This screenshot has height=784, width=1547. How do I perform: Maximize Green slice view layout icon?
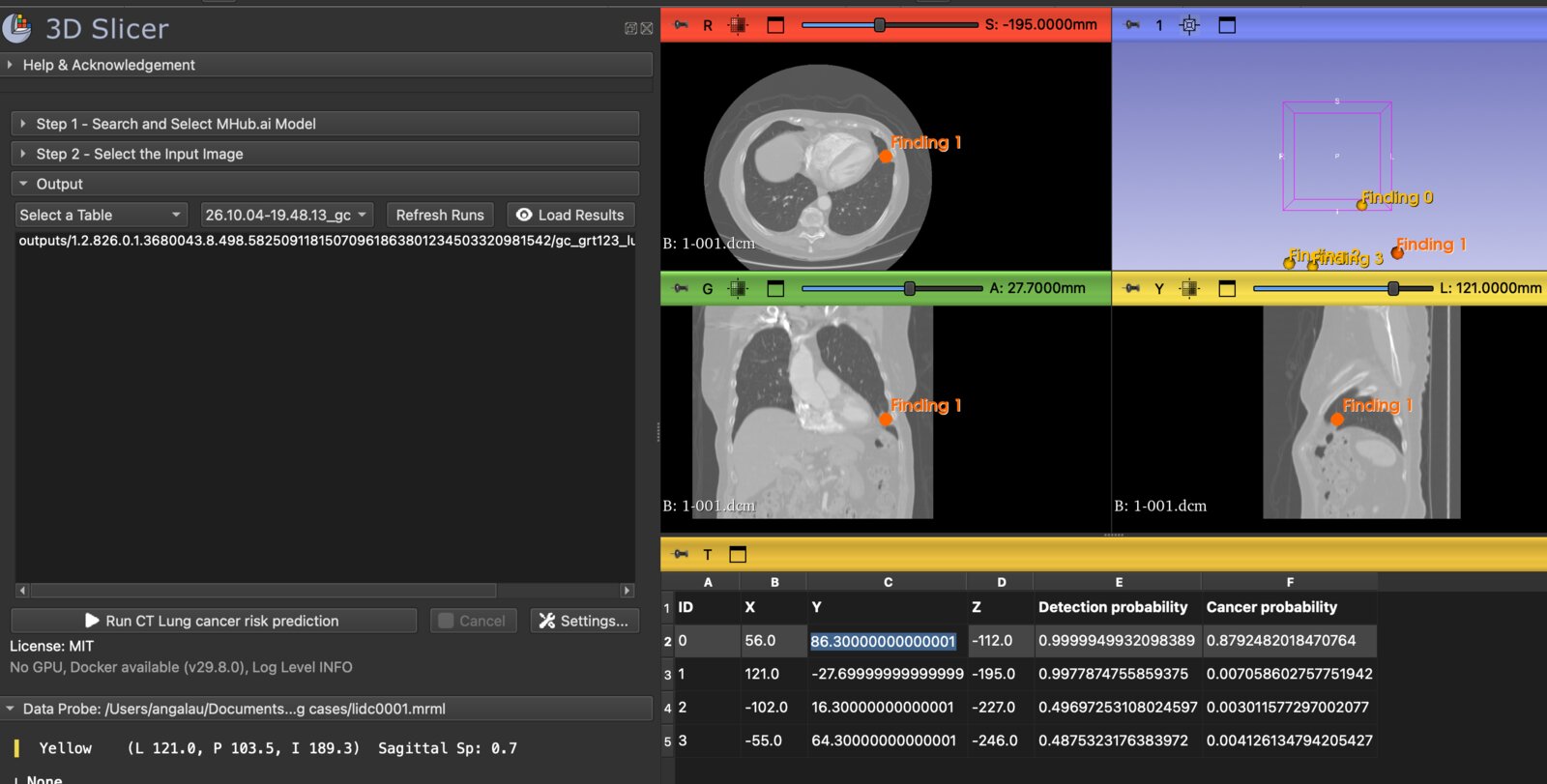click(775, 288)
